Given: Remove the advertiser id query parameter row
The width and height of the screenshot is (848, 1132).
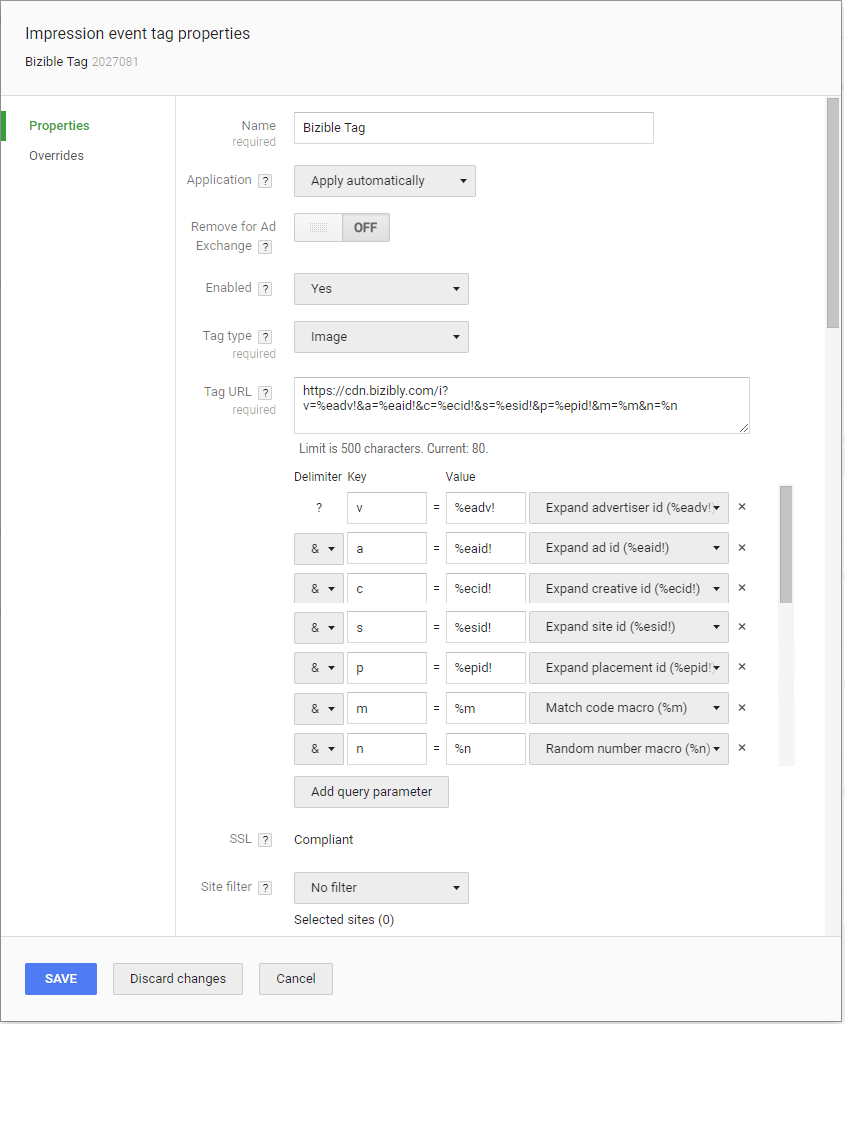Looking at the screenshot, I should click(x=742, y=507).
